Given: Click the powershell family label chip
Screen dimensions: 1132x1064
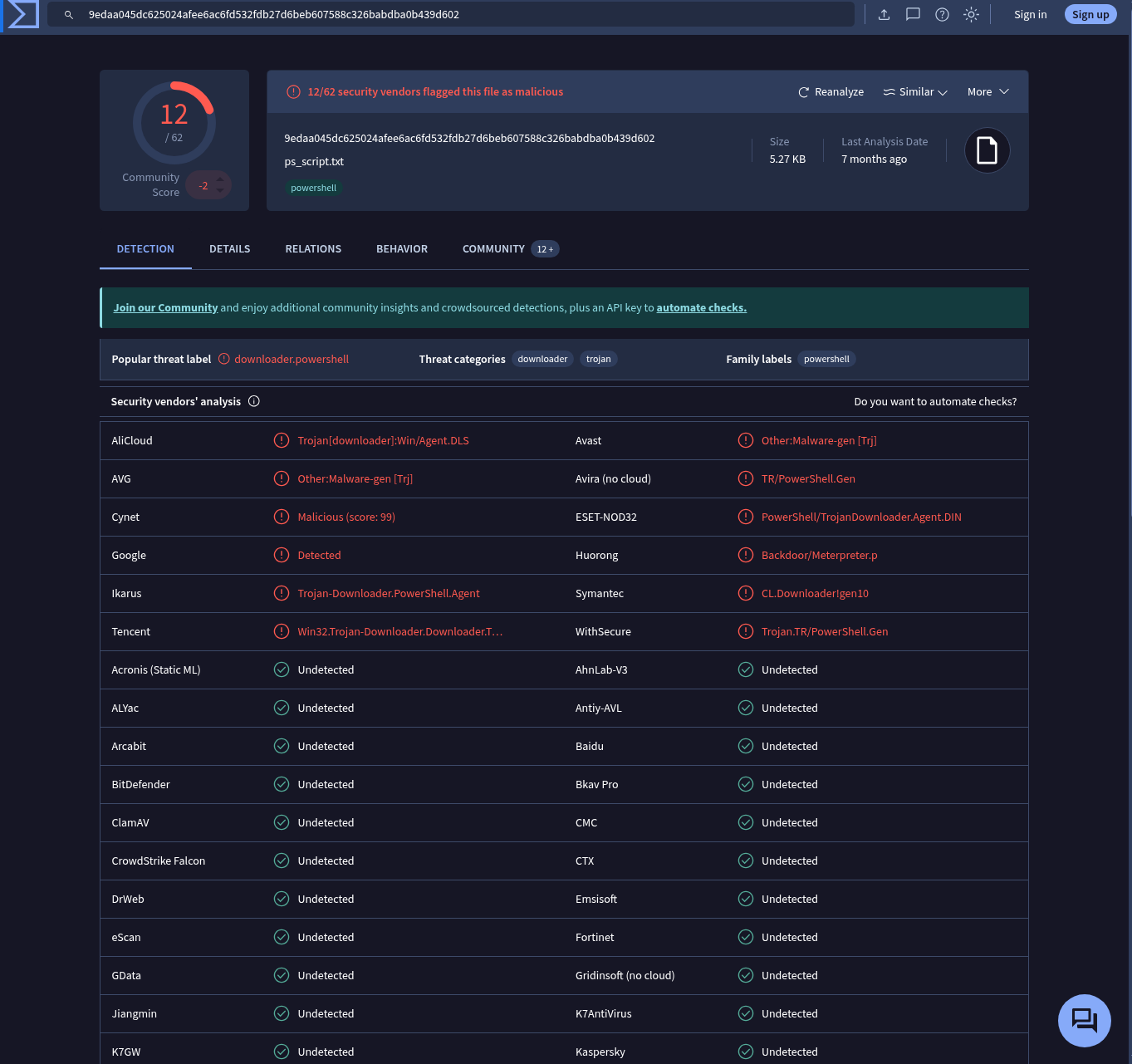Looking at the screenshot, I should tap(826, 359).
